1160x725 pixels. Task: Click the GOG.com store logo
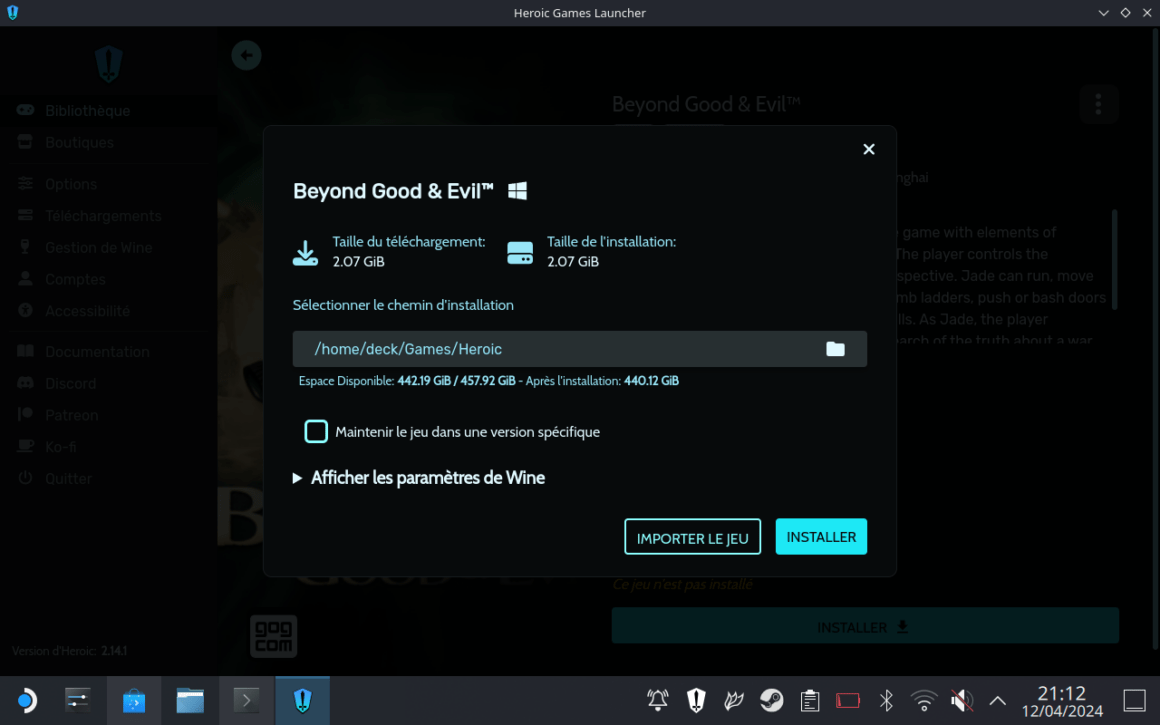pyautogui.click(x=274, y=636)
